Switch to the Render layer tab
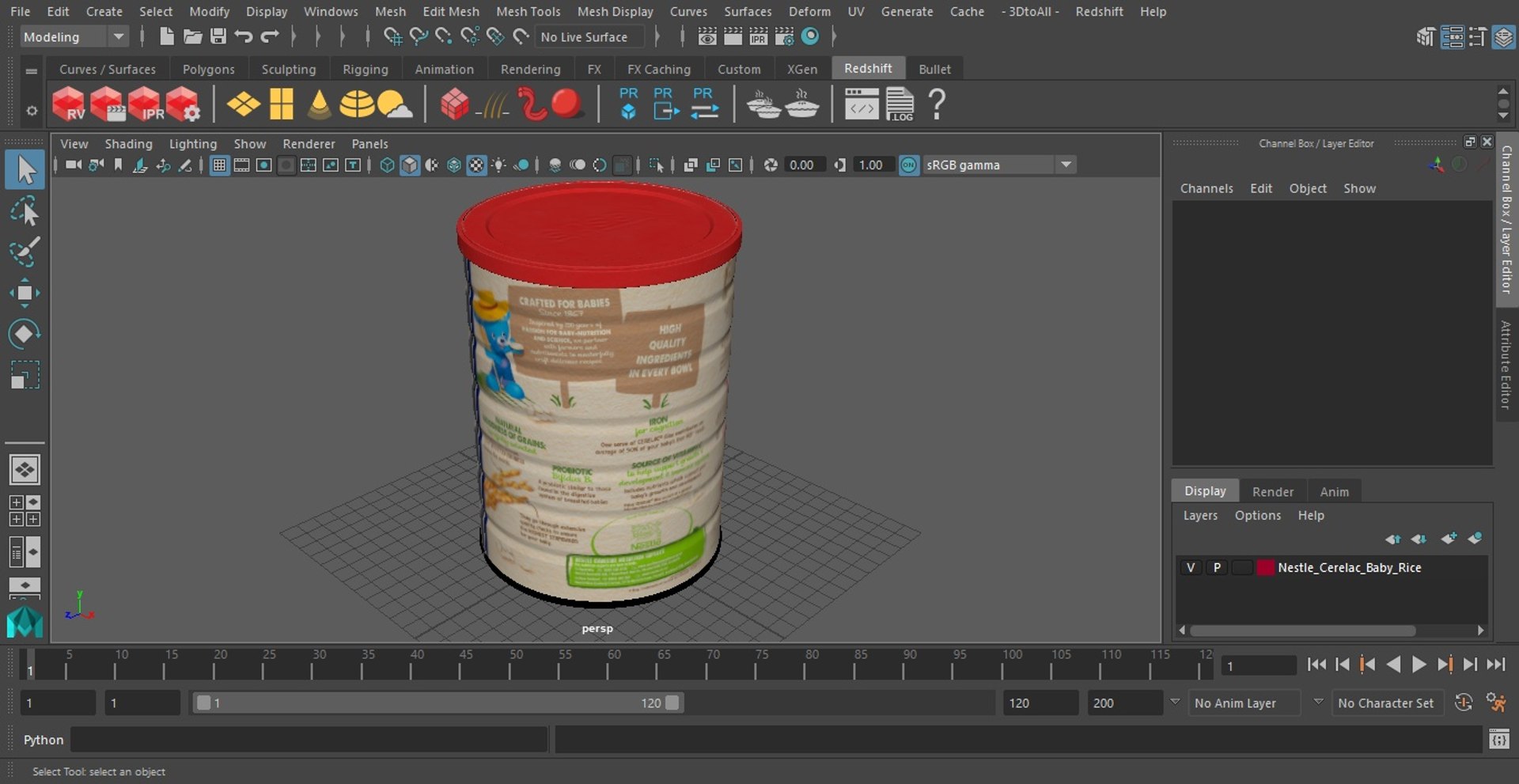Screen dimensions: 1519x784 pyautogui.click(x=1272, y=491)
